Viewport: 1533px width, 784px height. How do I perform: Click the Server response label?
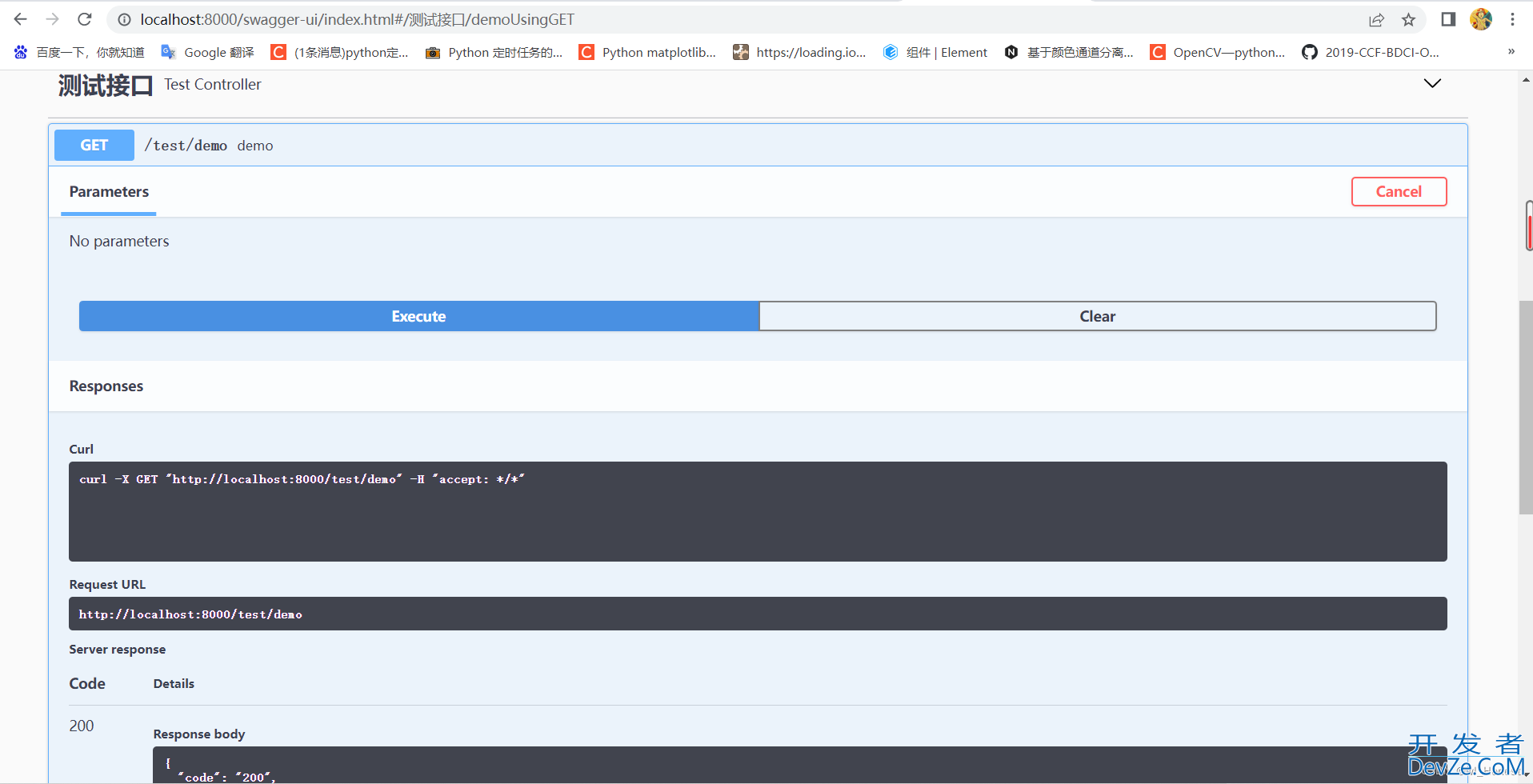pyautogui.click(x=118, y=649)
